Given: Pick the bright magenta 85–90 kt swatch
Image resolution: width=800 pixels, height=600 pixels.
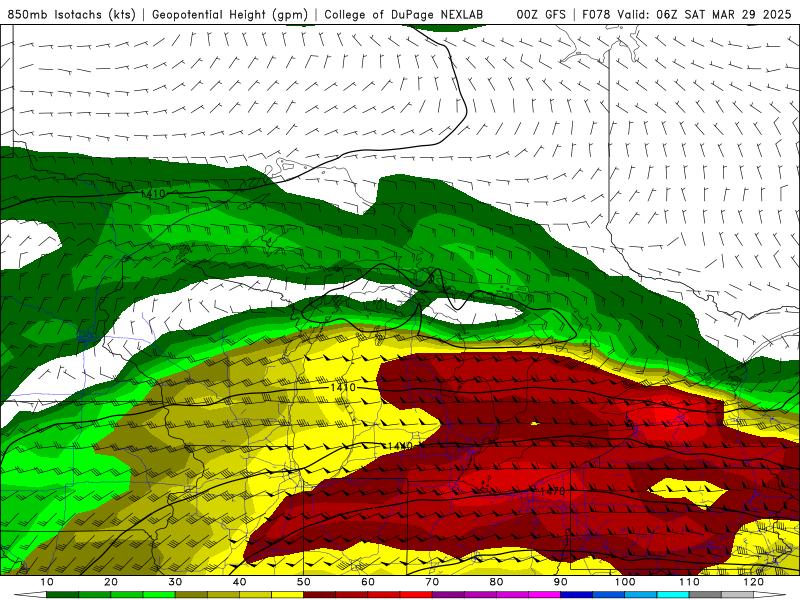Looking at the screenshot, I should pyautogui.click(x=544, y=596).
